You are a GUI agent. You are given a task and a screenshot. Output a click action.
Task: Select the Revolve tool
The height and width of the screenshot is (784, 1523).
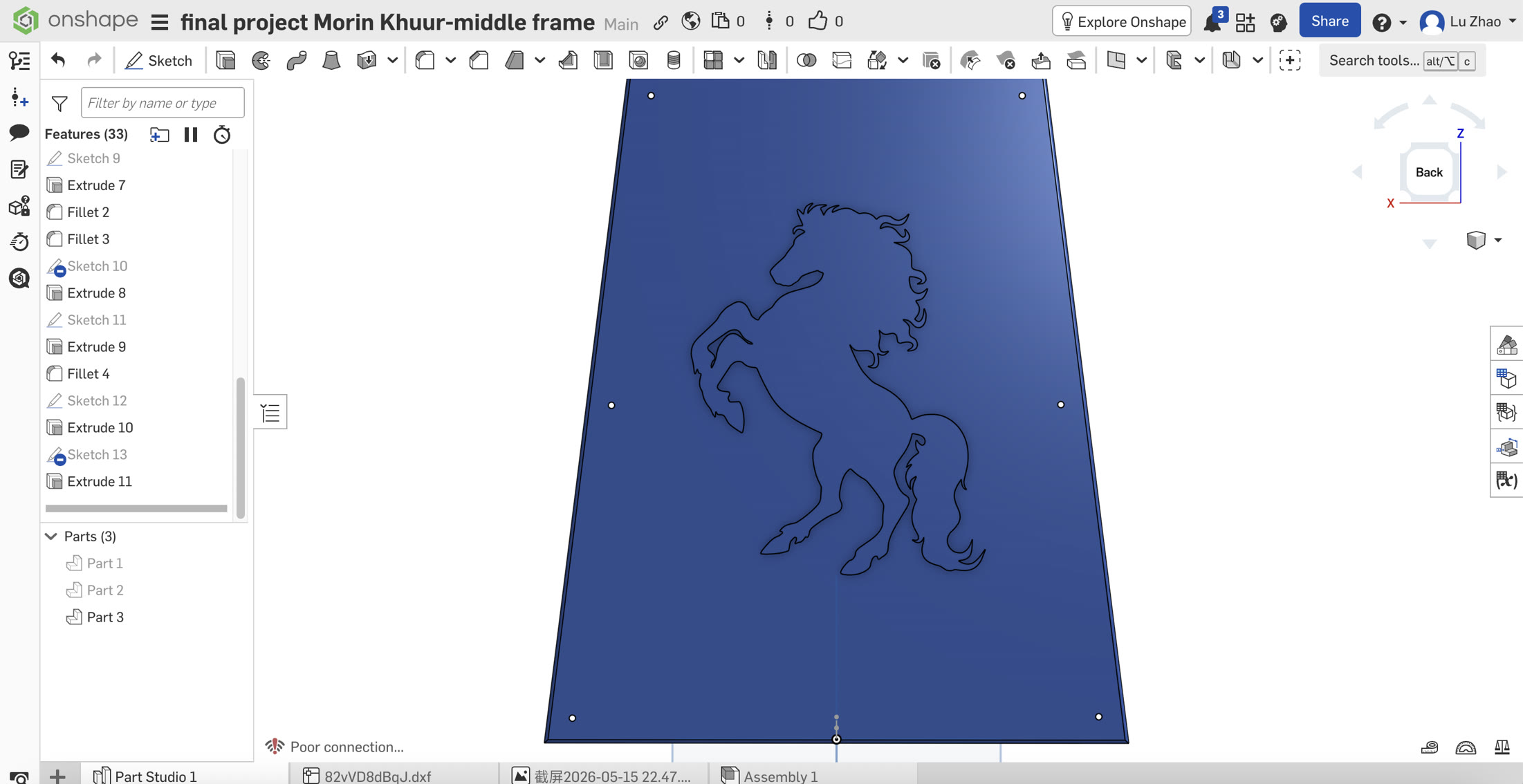click(x=261, y=60)
